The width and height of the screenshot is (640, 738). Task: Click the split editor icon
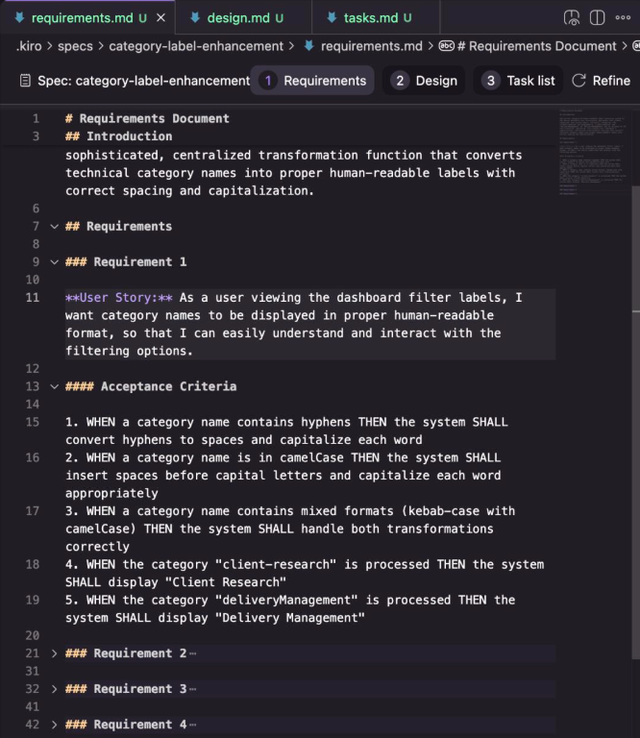pos(597,18)
